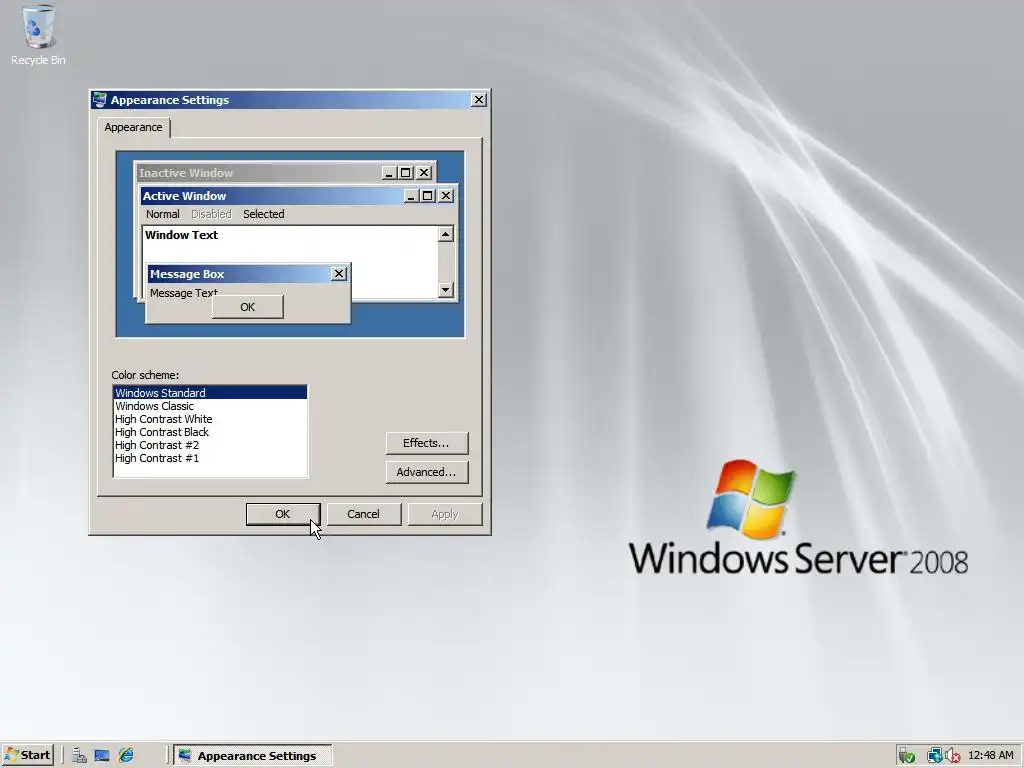Pick High Contrast Black scheme
The width and height of the screenshot is (1024, 768).
click(210, 432)
